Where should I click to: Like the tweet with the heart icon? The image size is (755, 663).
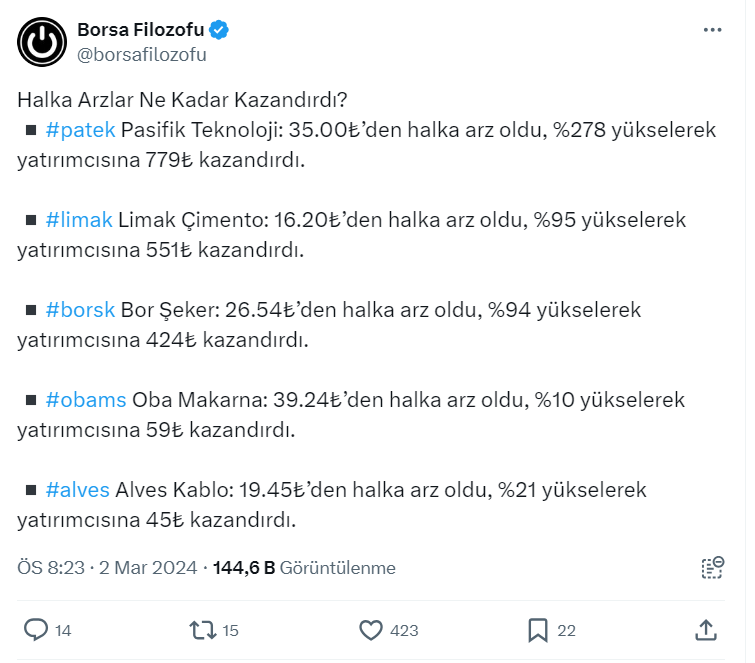click(371, 629)
